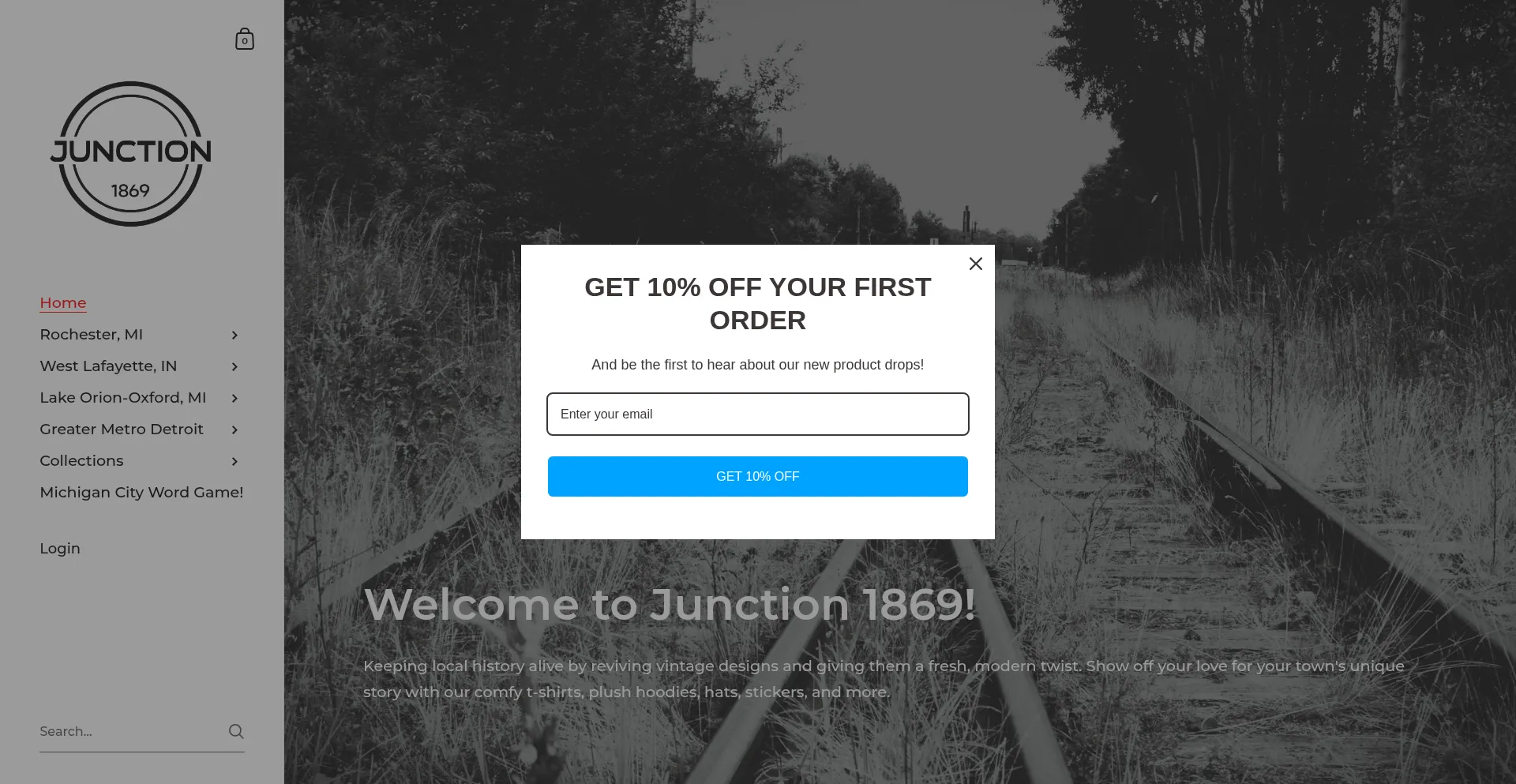Image resolution: width=1516 pixels, height=784 pixels.
Task: Dismiss the discount popup via X icon
Action: tap(975, 264)
